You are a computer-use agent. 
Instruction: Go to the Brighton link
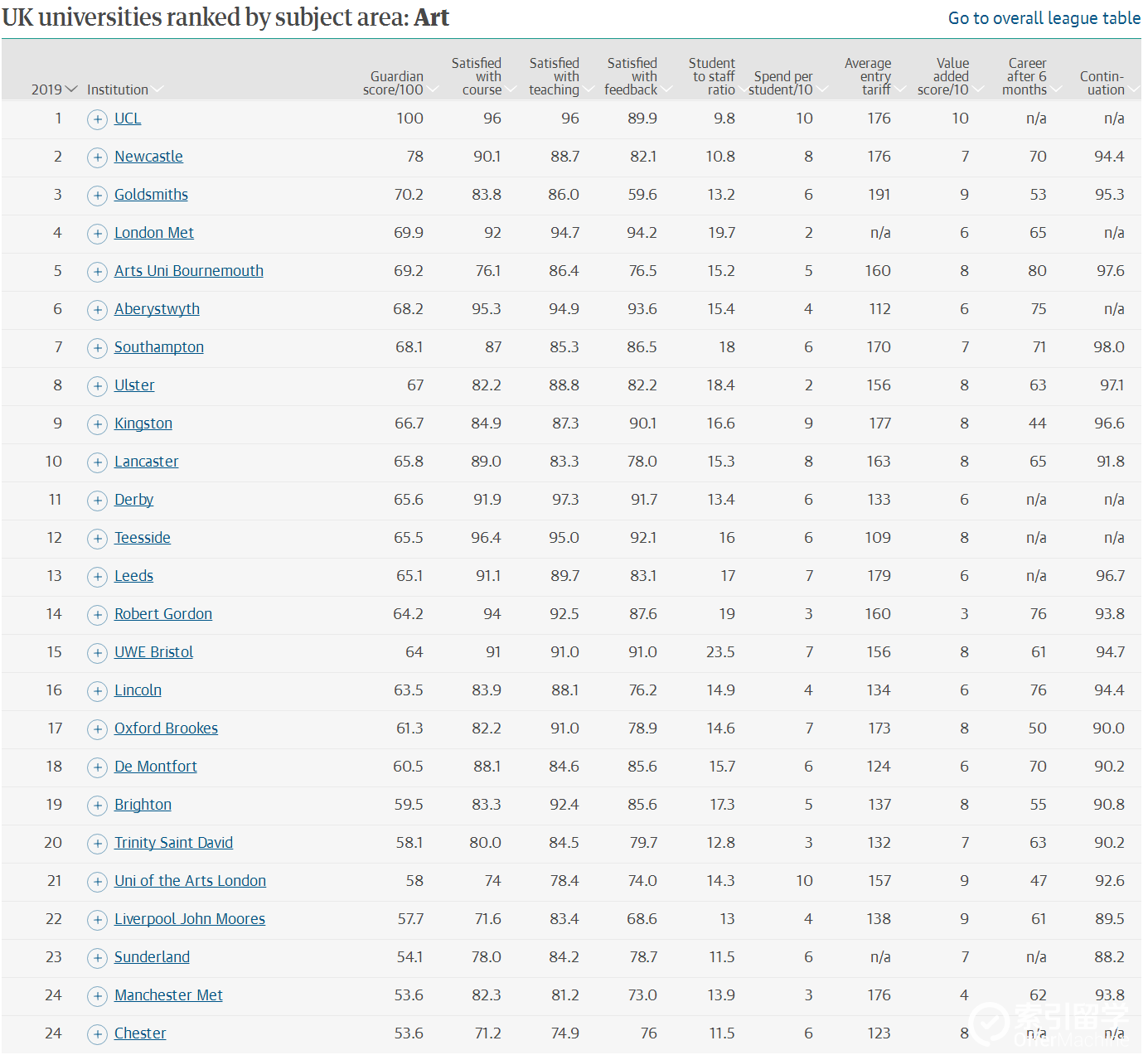[x=143, y=805]
